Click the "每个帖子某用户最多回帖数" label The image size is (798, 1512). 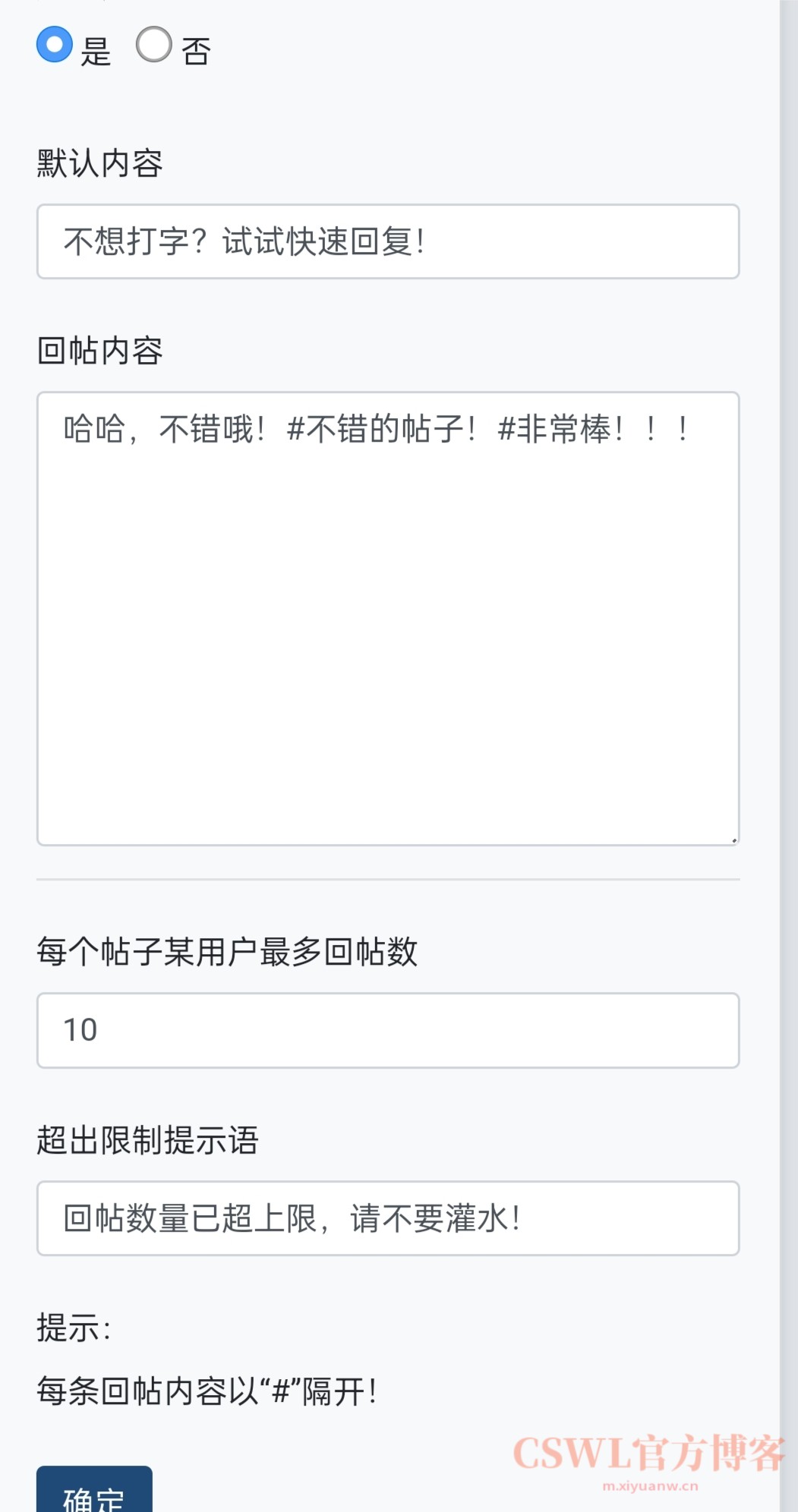pos(227,952)
